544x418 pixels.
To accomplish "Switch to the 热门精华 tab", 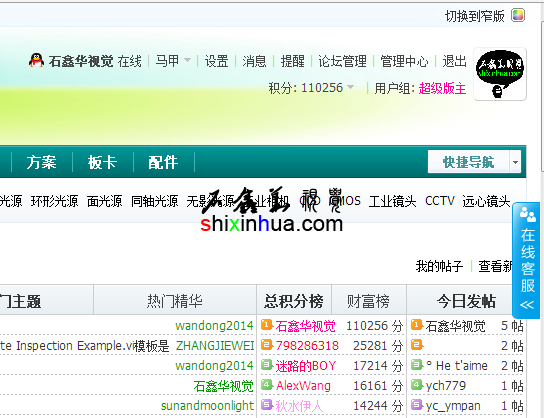I will coord(175,301).
